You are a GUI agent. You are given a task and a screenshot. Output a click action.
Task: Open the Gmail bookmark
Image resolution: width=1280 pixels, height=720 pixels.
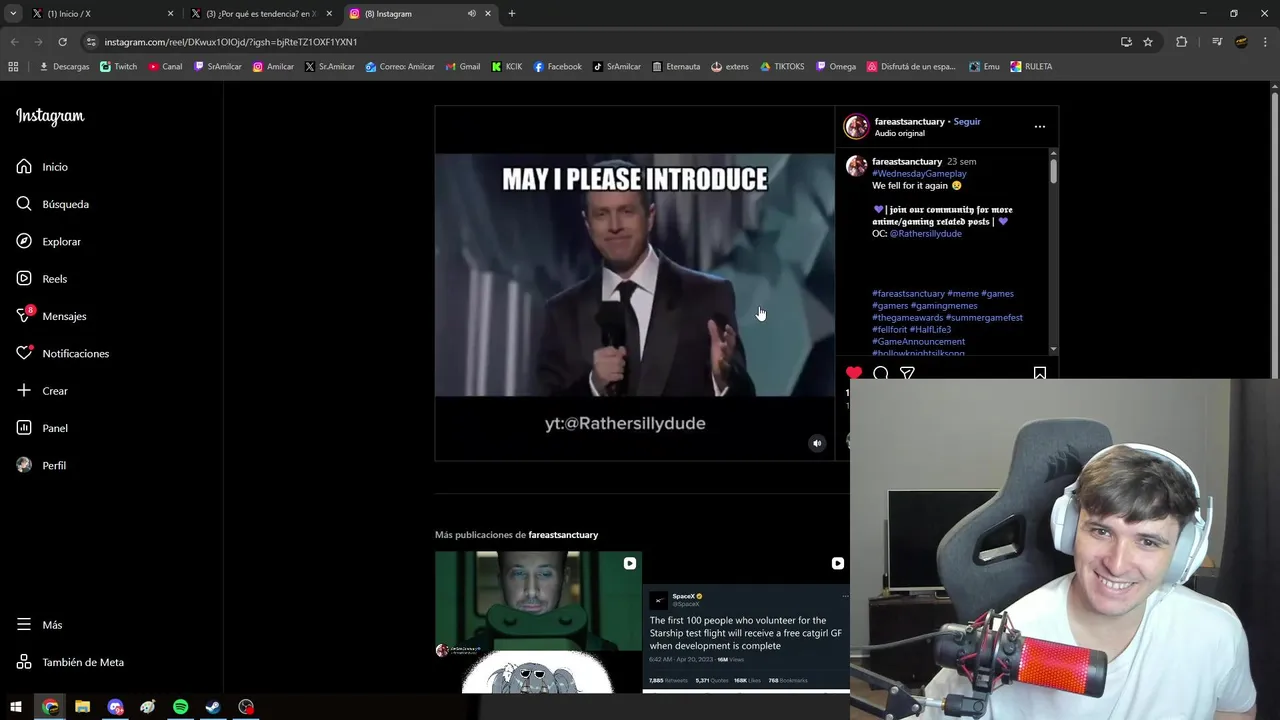click(462, 67)
